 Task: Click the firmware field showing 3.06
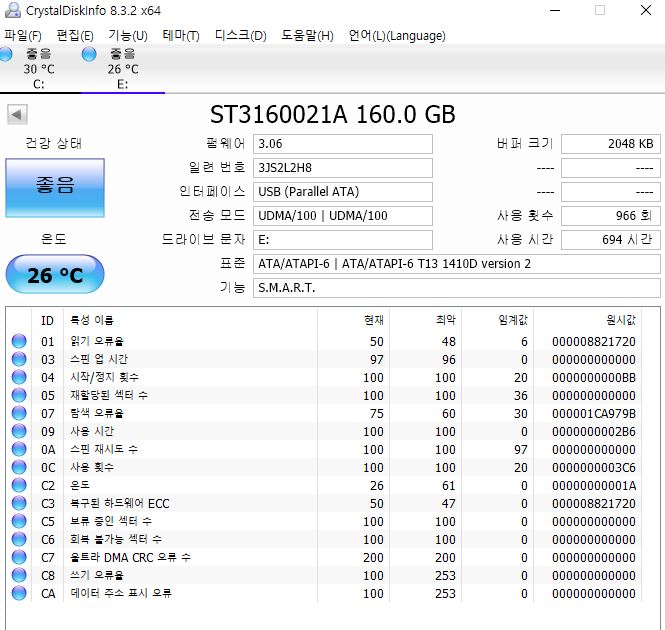[343, 144]
